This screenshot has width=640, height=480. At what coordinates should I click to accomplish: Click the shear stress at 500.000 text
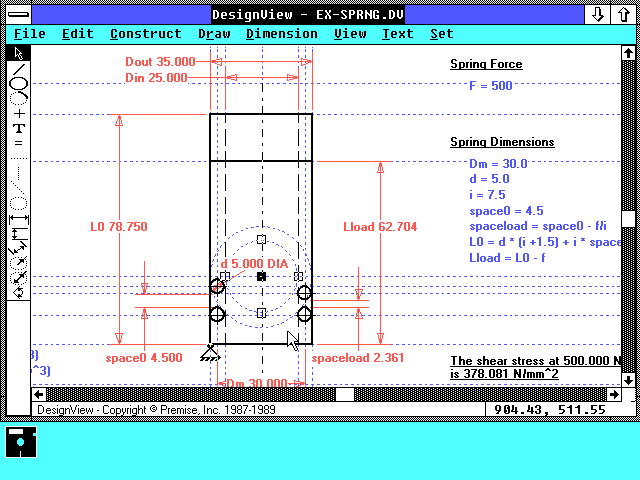pos(536,361)
